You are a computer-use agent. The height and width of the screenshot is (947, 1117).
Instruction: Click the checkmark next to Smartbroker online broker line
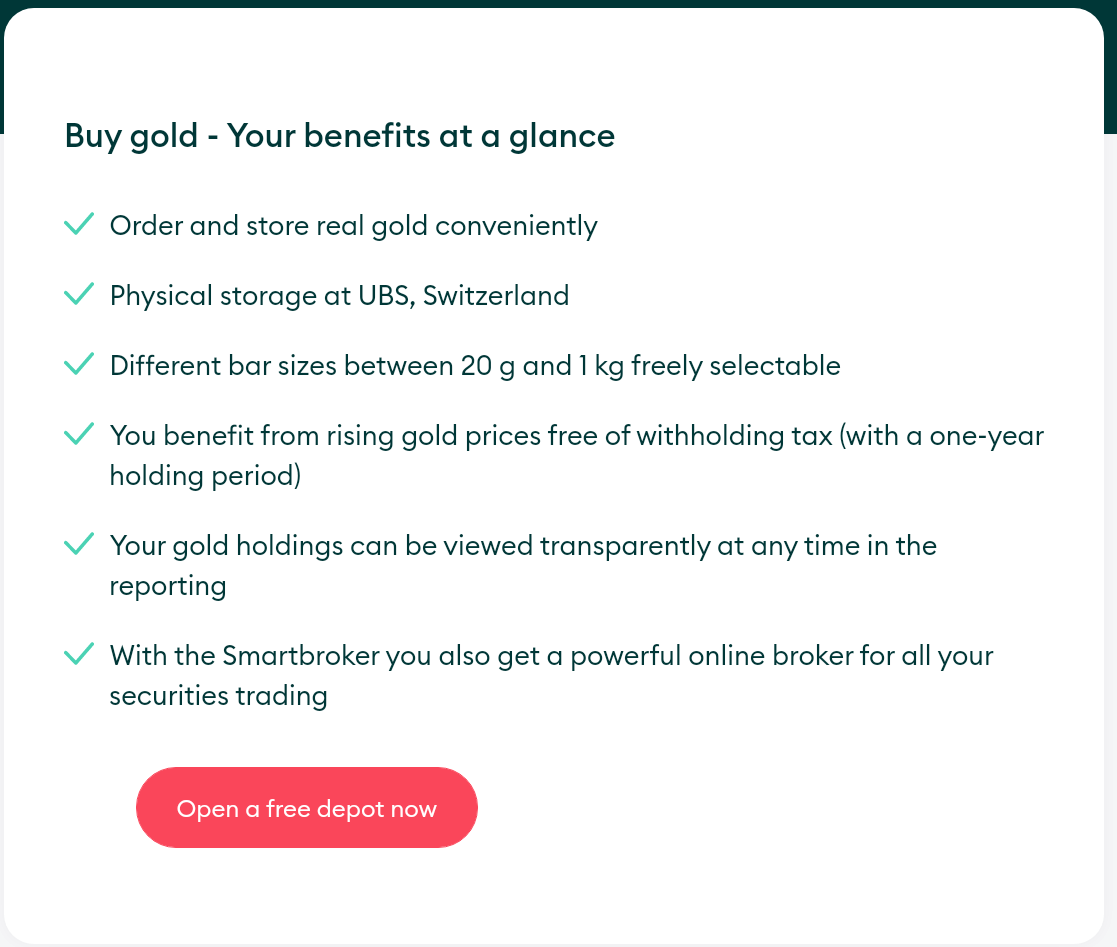click(79, 653)
